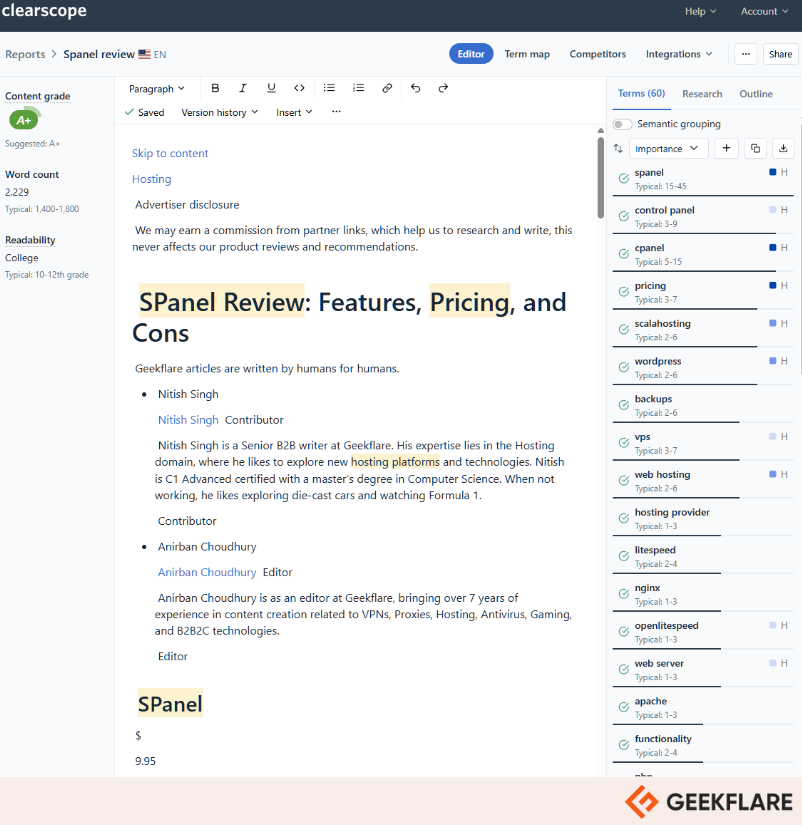Expand the Version history dropdown

click(x=219, y=112)
